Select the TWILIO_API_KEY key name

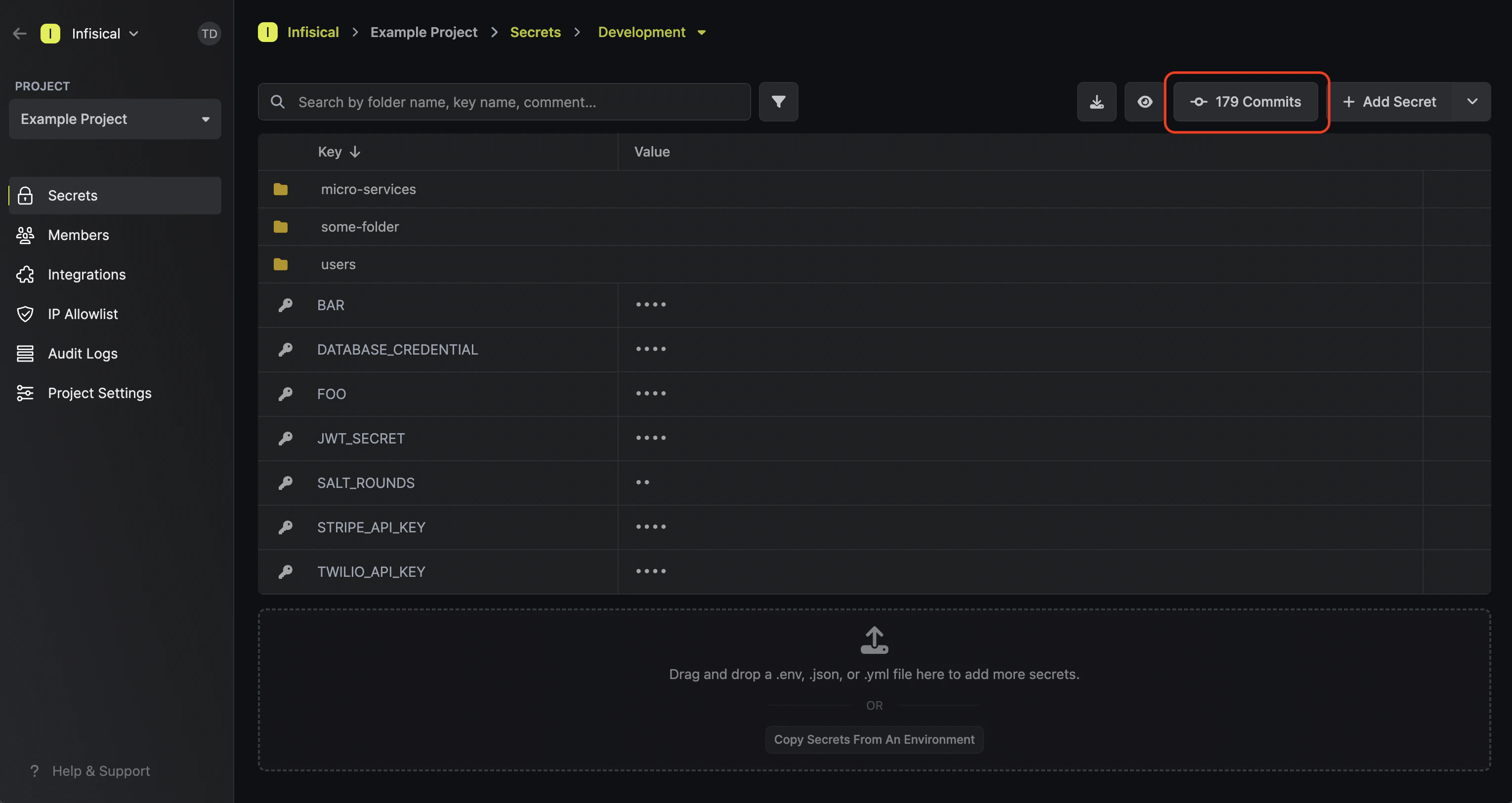(x=371, y=572)
